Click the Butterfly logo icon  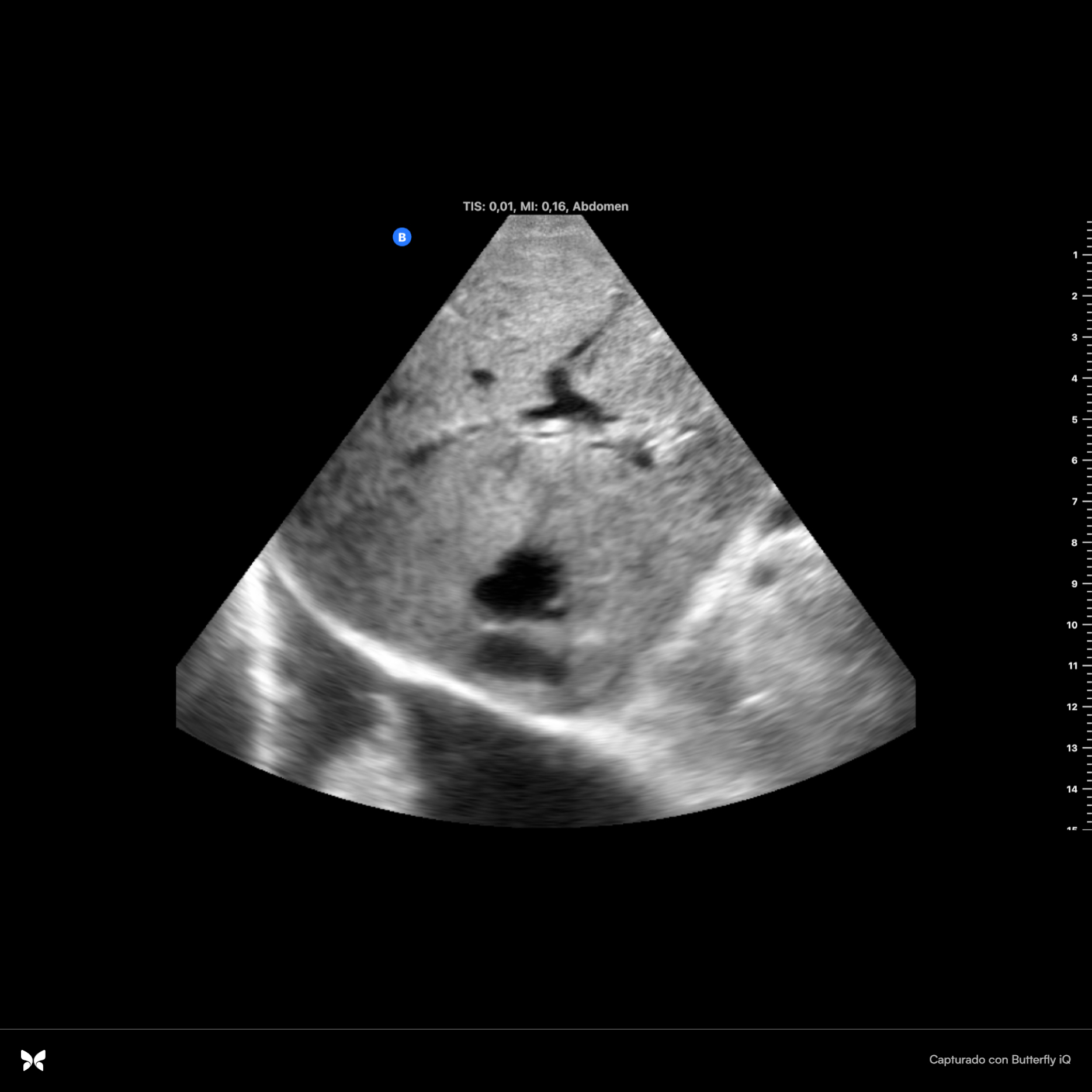33,1060
